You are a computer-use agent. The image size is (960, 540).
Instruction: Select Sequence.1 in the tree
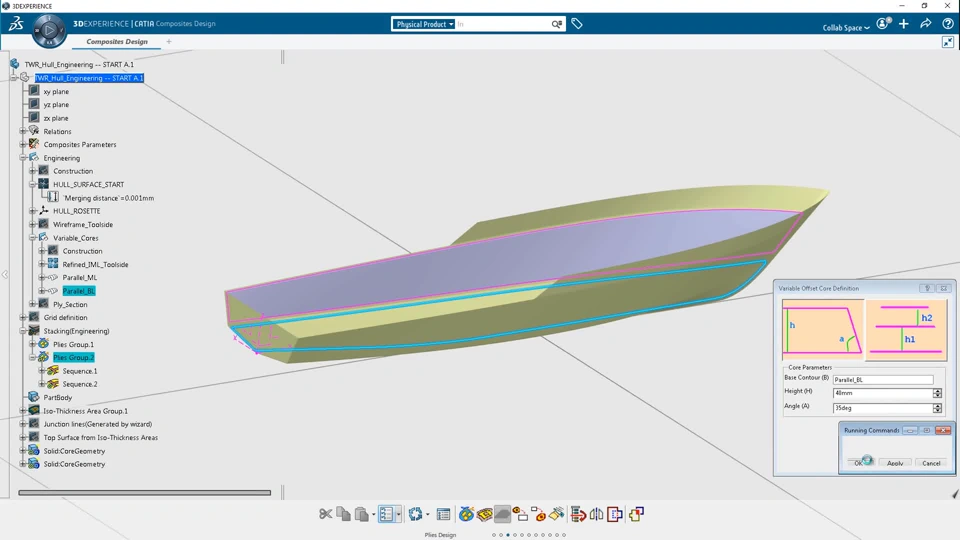80,371
